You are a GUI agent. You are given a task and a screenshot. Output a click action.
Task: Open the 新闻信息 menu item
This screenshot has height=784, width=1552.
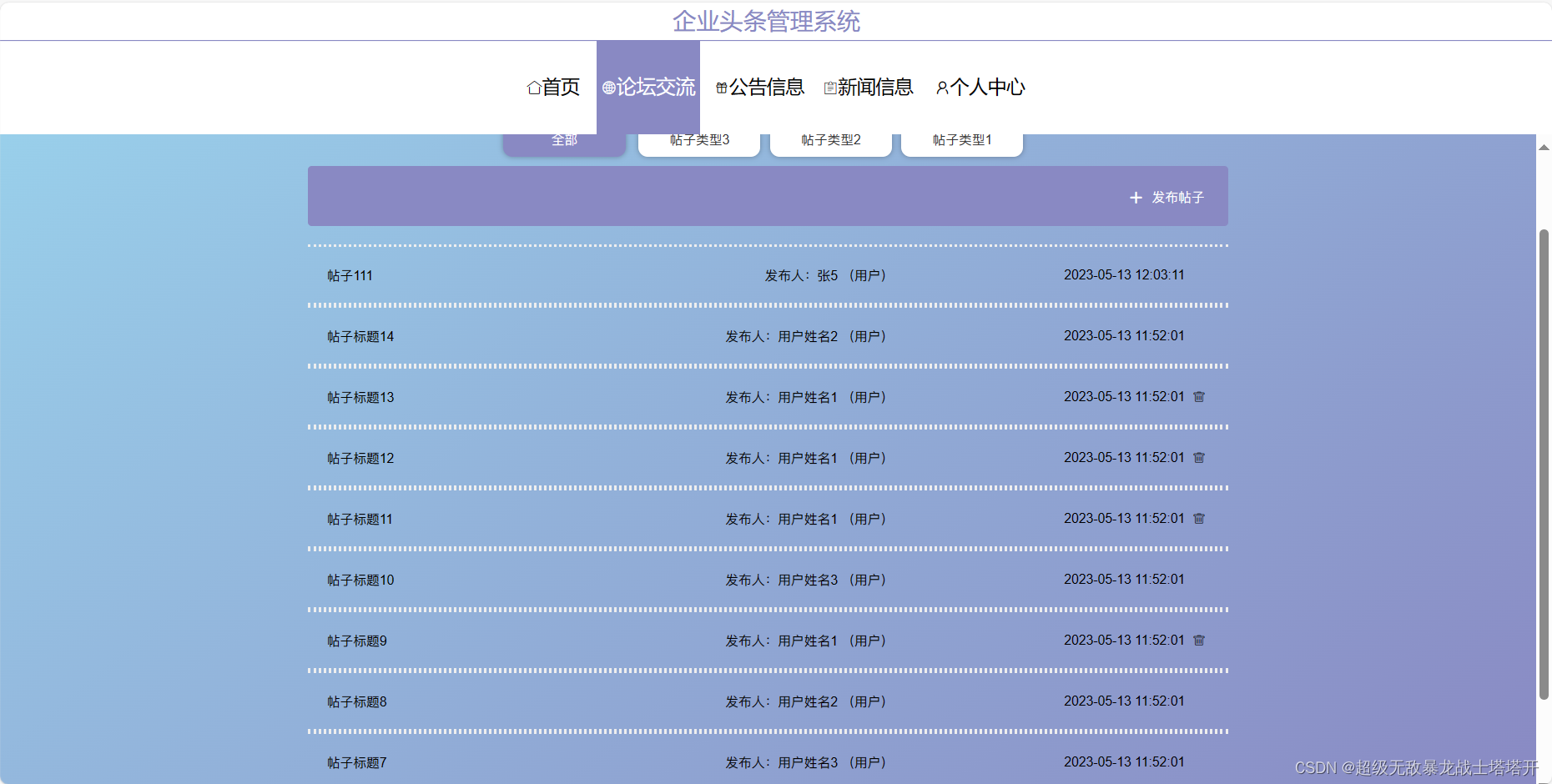click(x=868, y=88)
